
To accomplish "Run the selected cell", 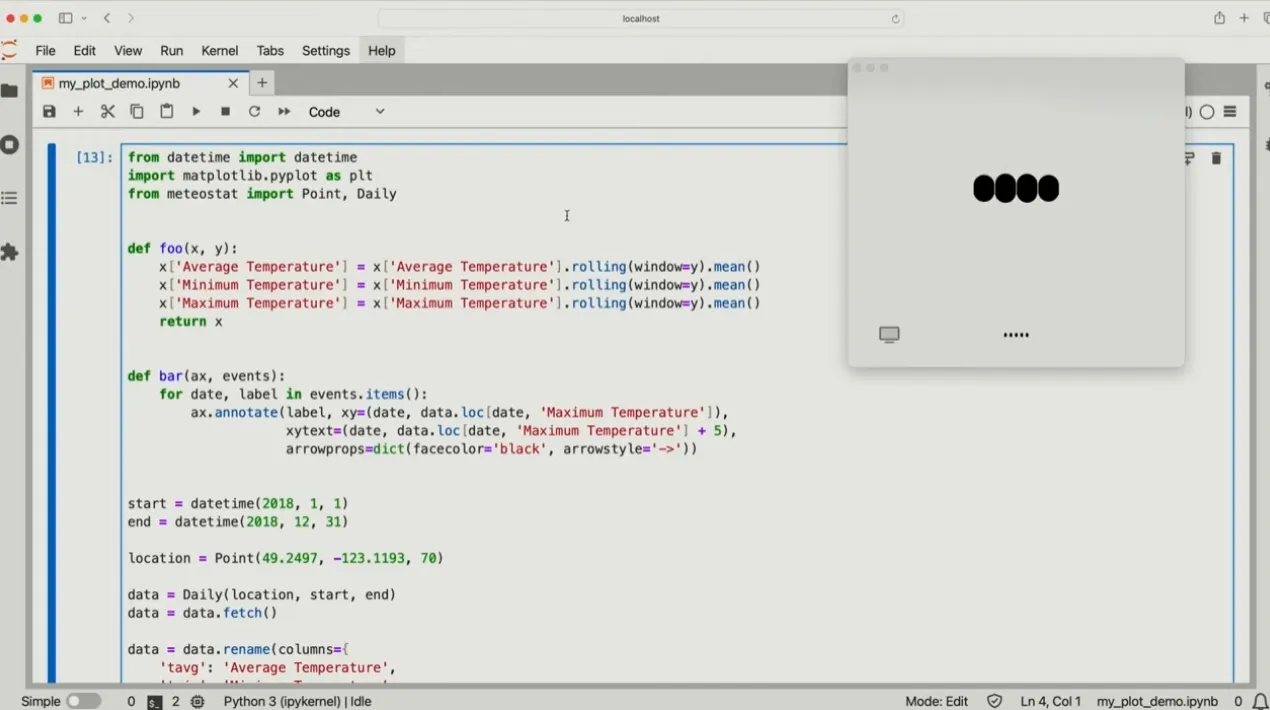I will click(x=196, y=112).
